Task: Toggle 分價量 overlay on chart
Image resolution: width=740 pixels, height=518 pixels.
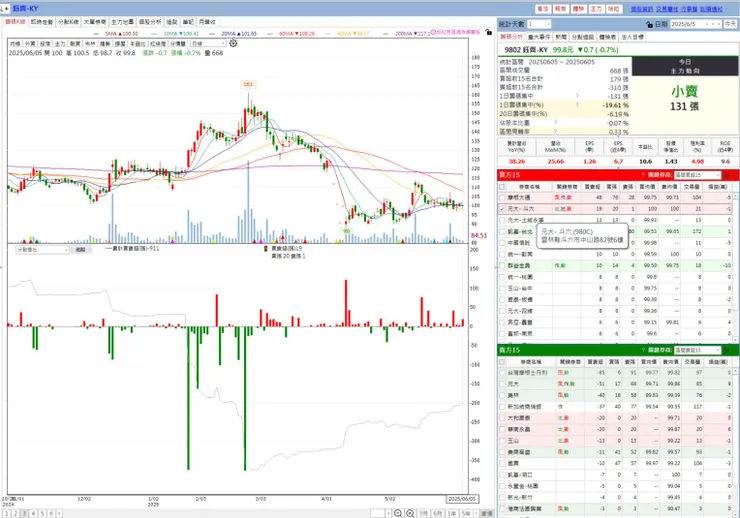Action: [x=178, y=44]
